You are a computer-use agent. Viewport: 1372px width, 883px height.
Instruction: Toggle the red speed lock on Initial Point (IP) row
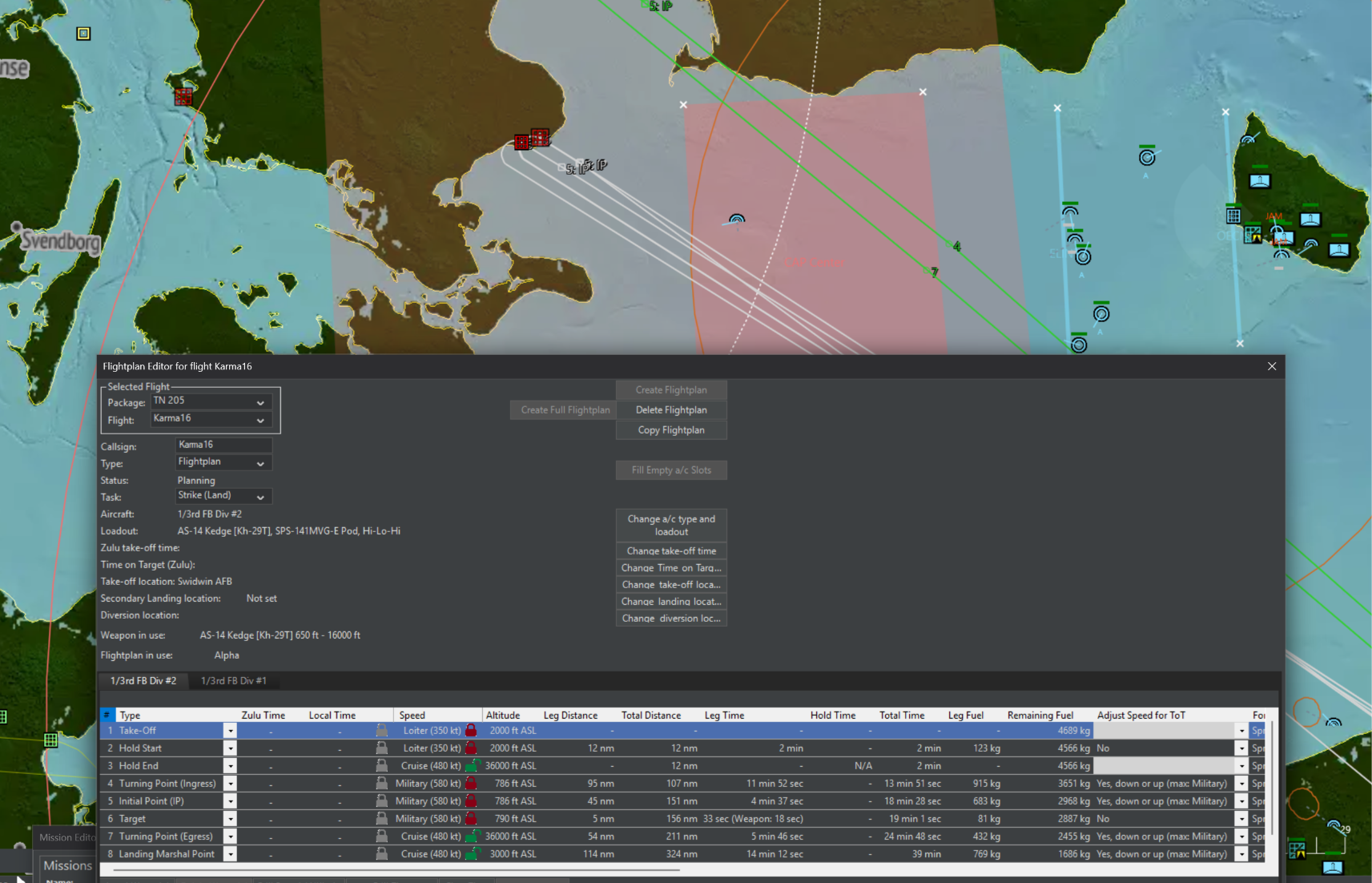[471, 800]
